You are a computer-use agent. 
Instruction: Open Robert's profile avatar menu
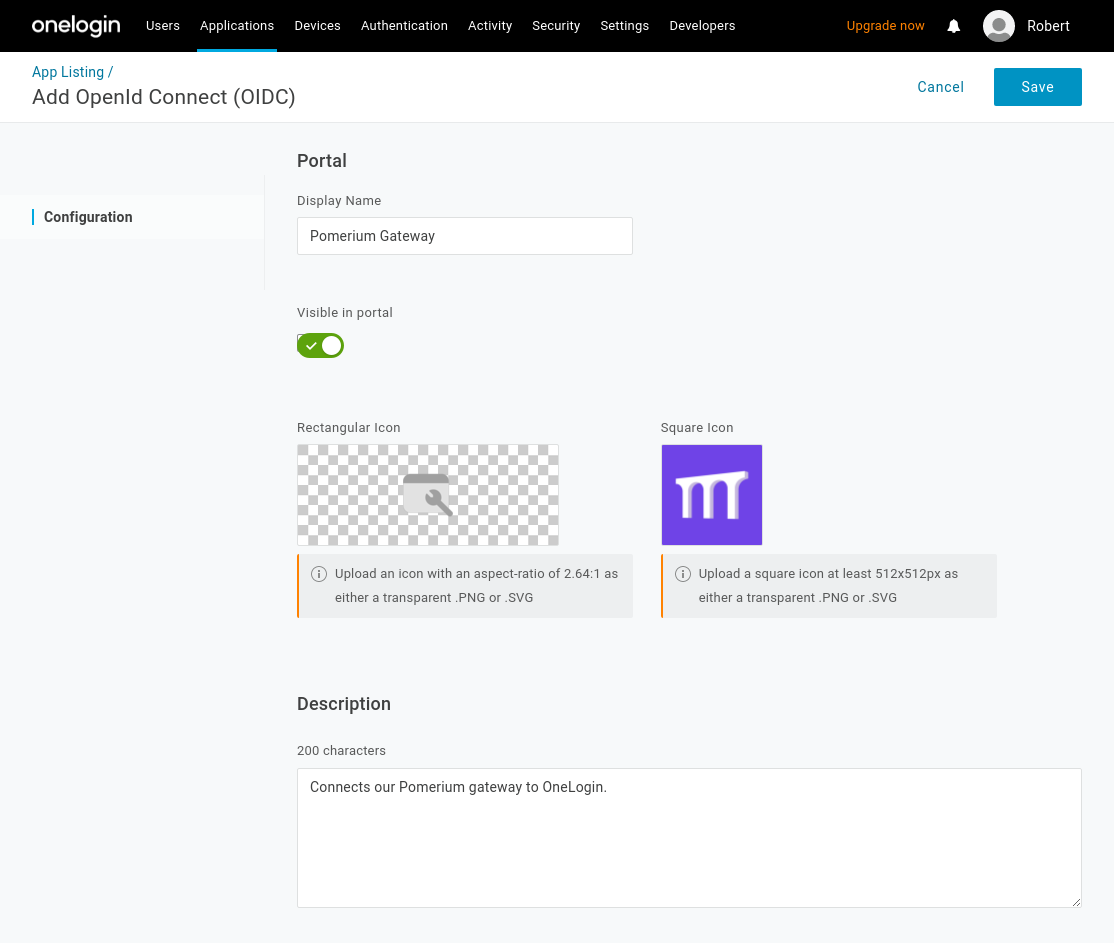(998, 26)
